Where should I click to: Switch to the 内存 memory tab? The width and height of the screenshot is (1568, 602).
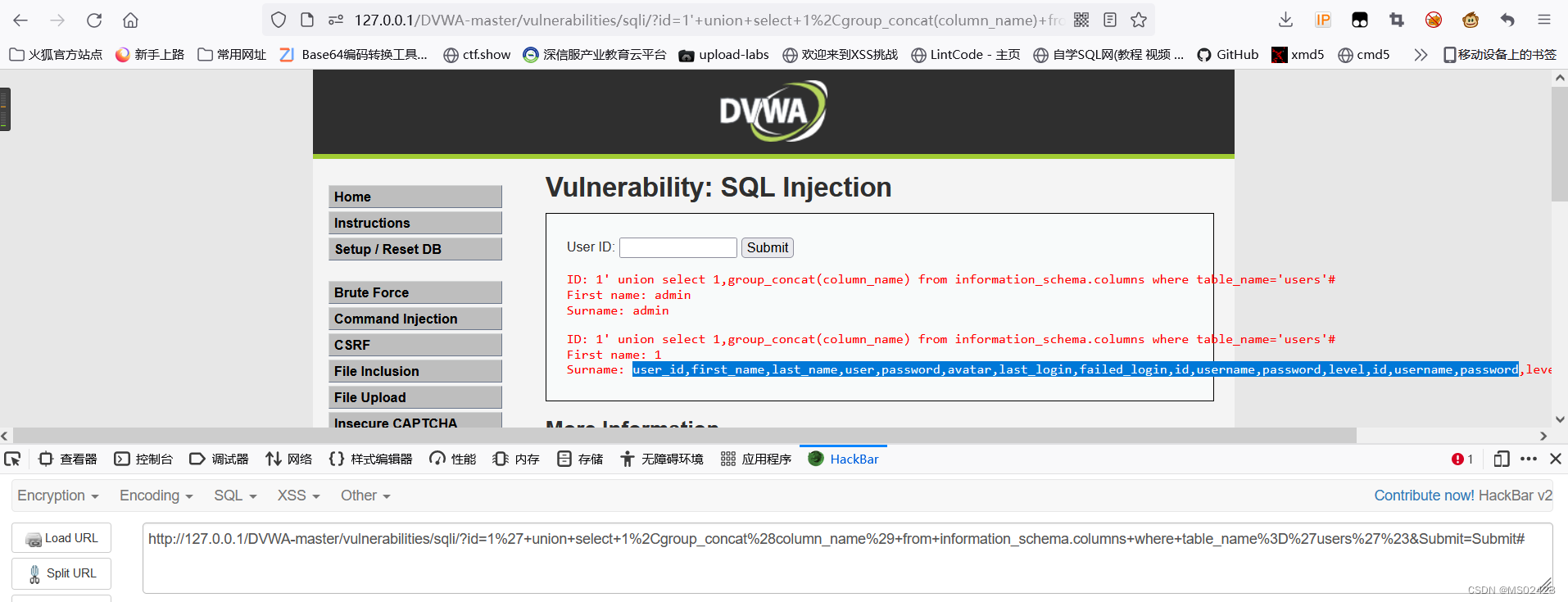tap(516, 459)
